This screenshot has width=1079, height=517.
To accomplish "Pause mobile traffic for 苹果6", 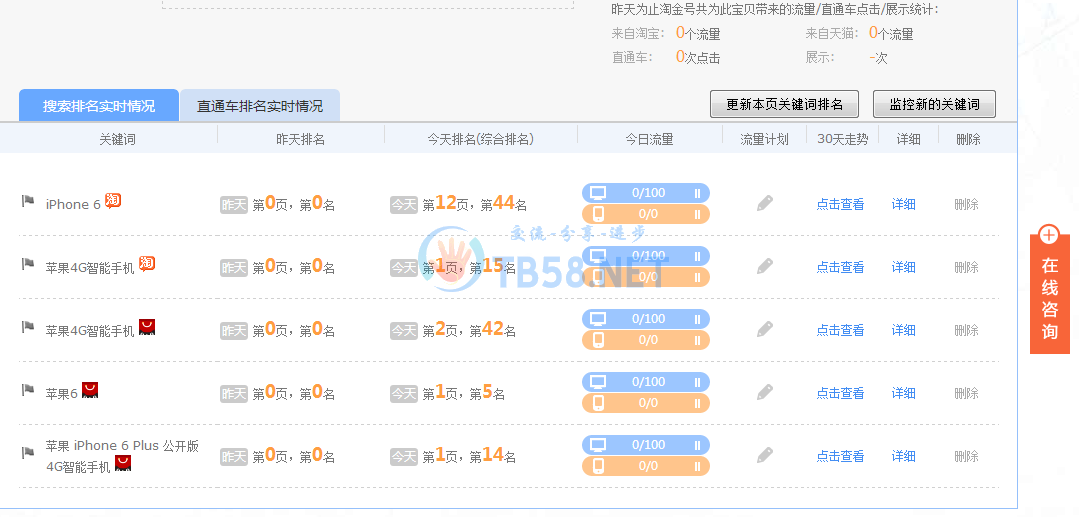I will tap(697, 403).
